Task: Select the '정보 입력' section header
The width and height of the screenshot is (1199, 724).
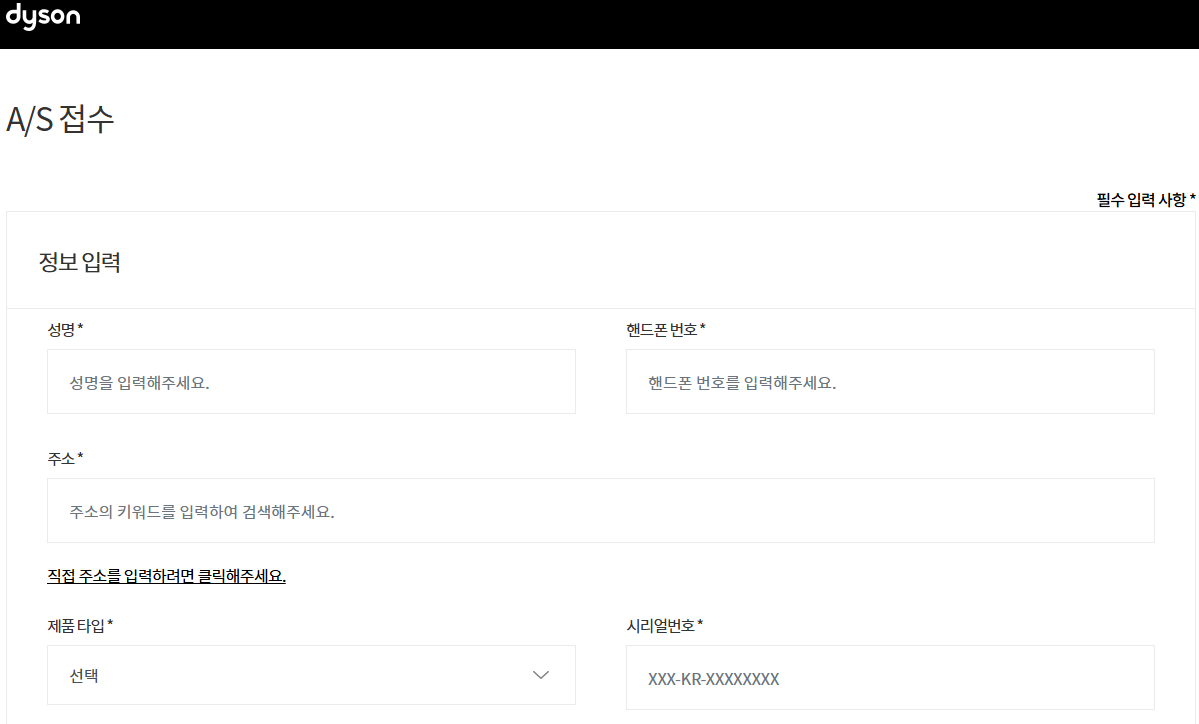Action: click(79, 262)
